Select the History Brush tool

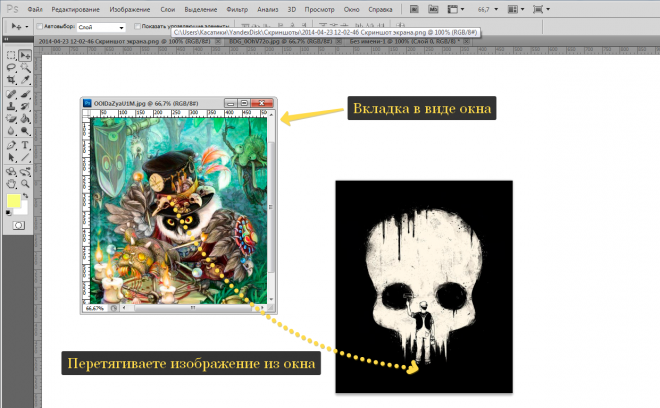coord(25,106)
